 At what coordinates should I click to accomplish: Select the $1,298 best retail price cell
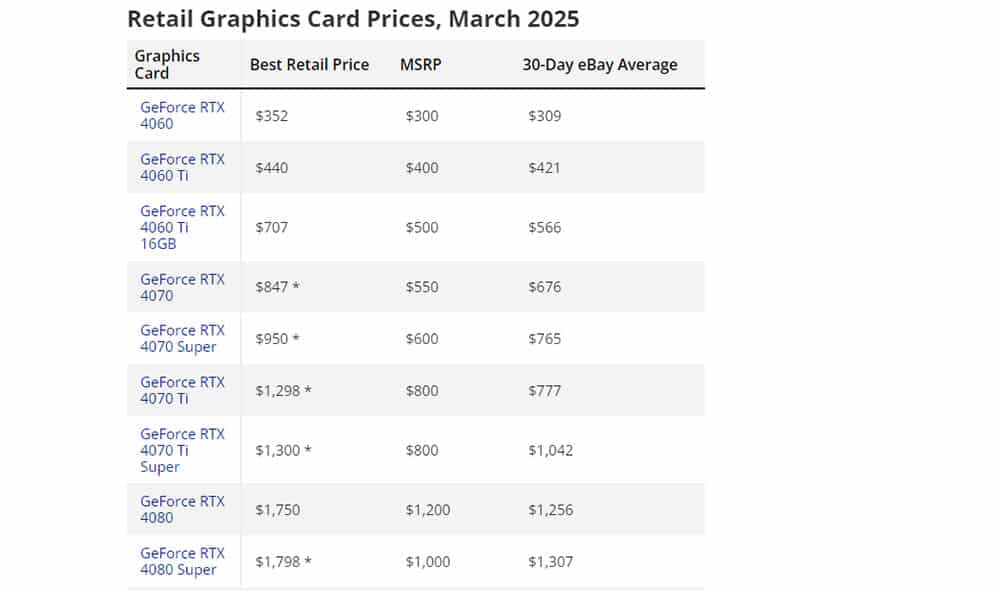pyautogui.click(x=283, y=390)
